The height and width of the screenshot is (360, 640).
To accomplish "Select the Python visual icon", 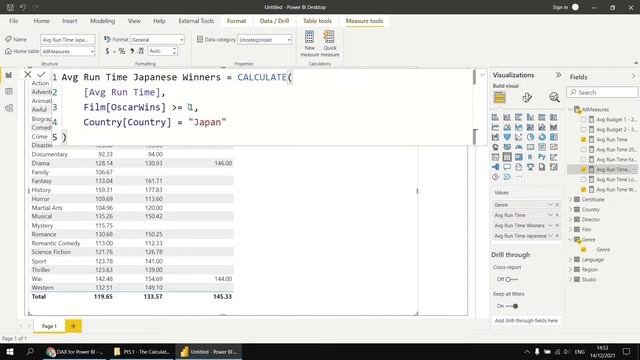I will tap(542, 157).
